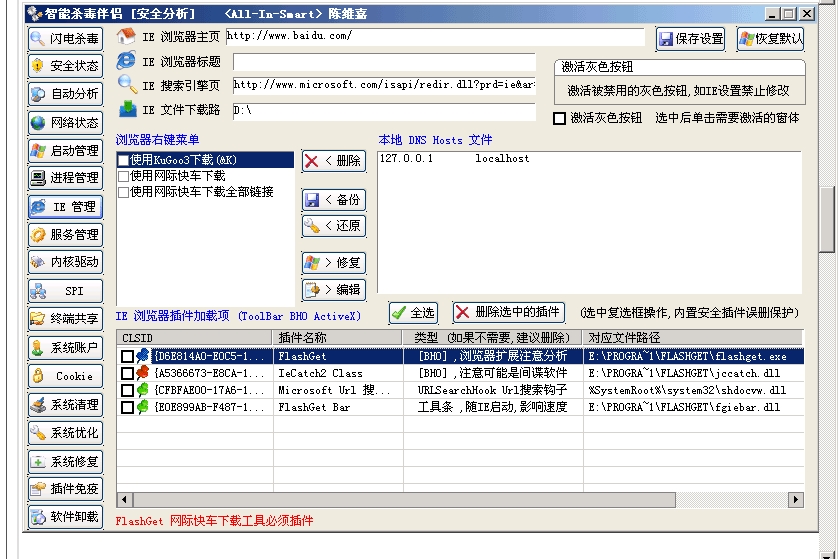Open 安全状态 security status section
This screenshot has width=838, height=559.
[x=65, y=66]
